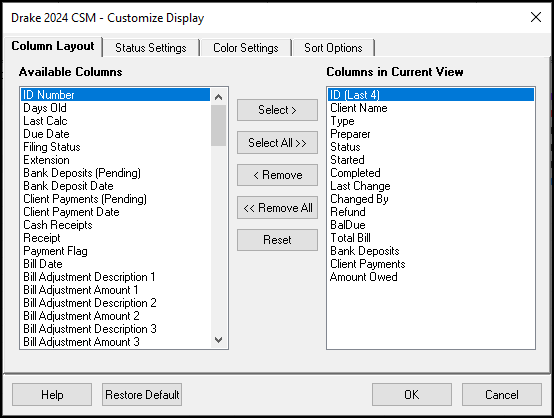Select Last Change in Current View
Screen dimensions: 554x418
431,186
